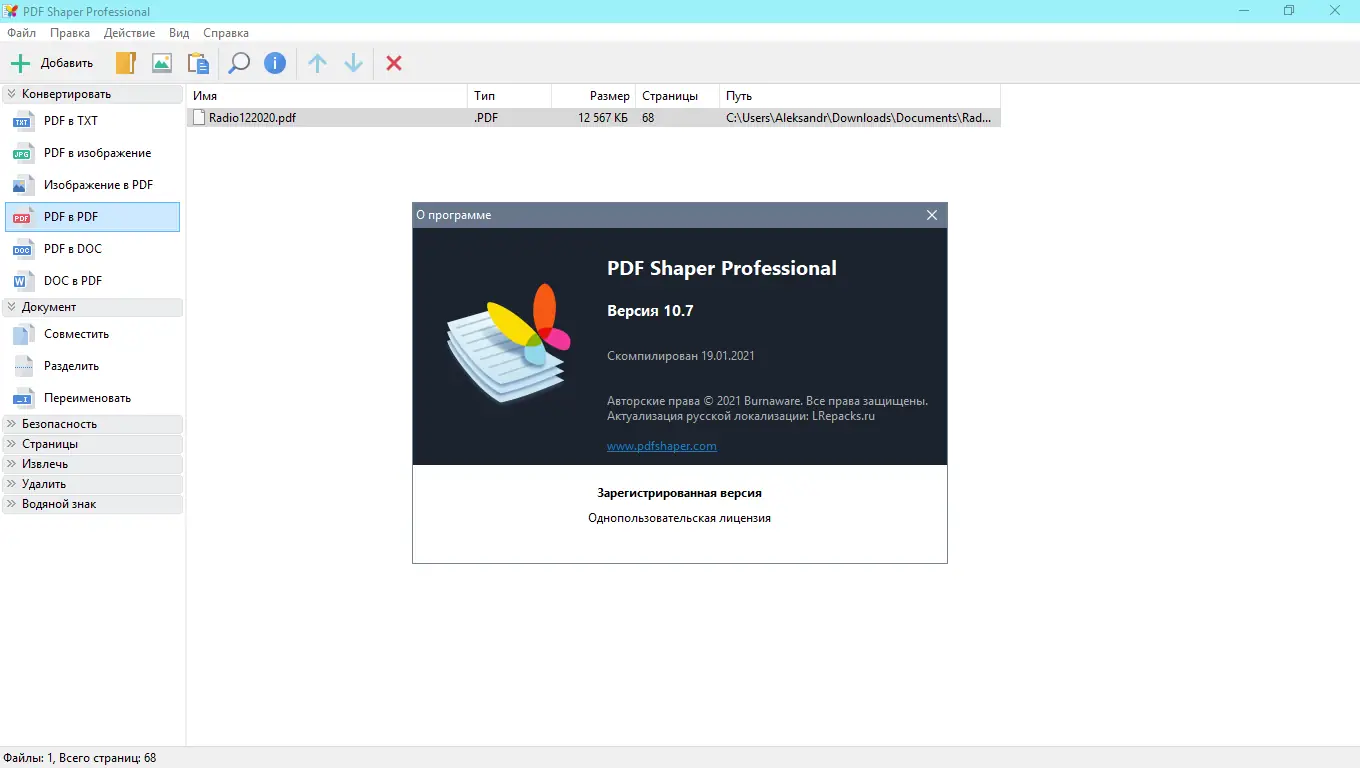Choose PDF в изображение in the sidebar
Viewport: 1360px width, 768px height.
pos(92,153)
